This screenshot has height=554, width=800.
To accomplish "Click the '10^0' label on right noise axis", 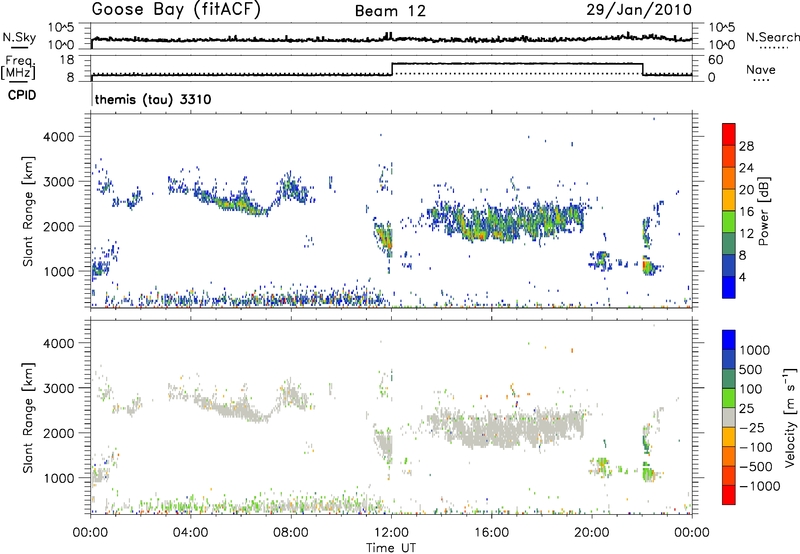I will pyautogui.click(x=722, y=44).
